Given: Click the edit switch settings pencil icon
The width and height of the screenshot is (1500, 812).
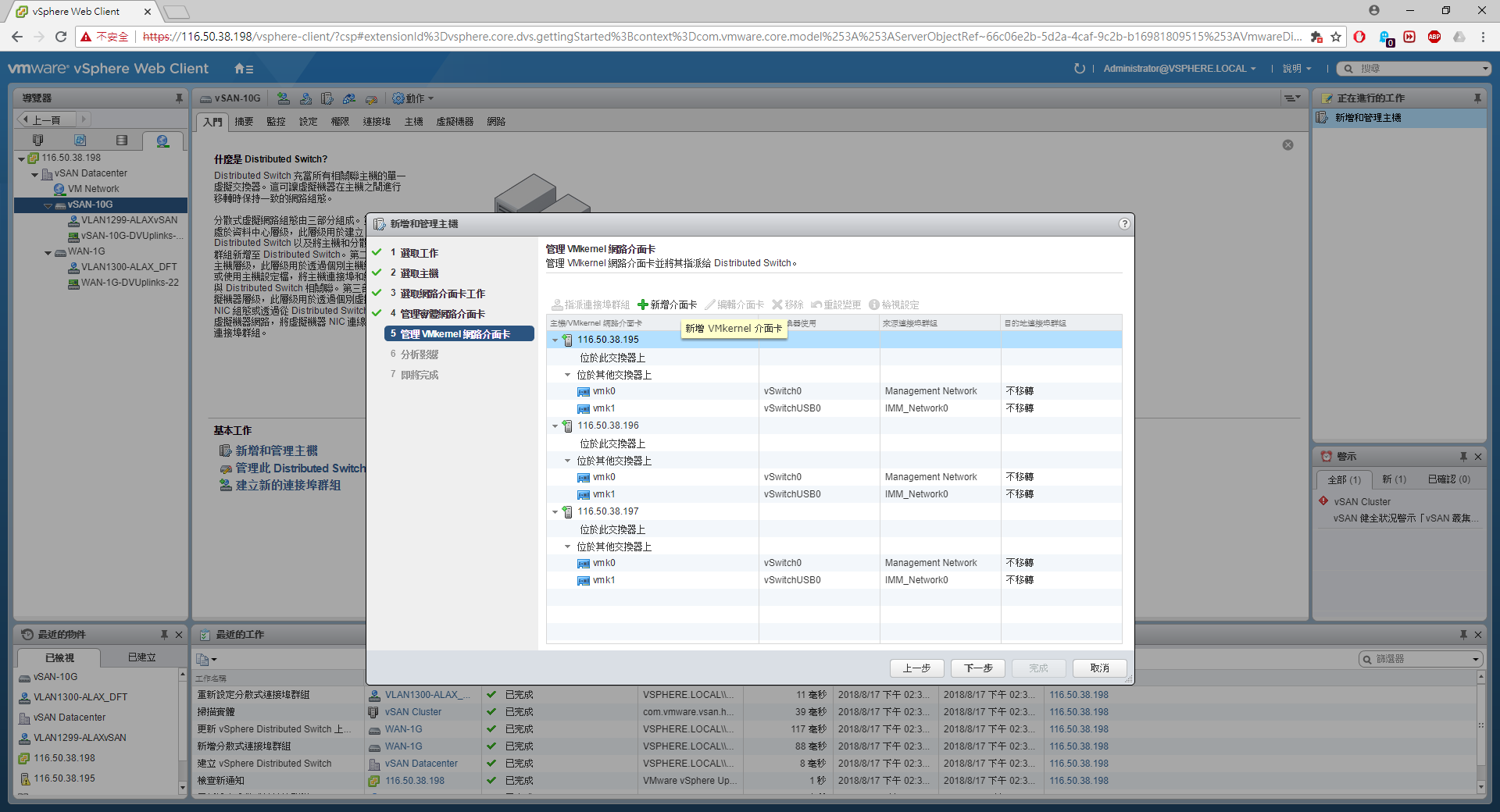Looking at the screenshot, I should click(371, 98).
